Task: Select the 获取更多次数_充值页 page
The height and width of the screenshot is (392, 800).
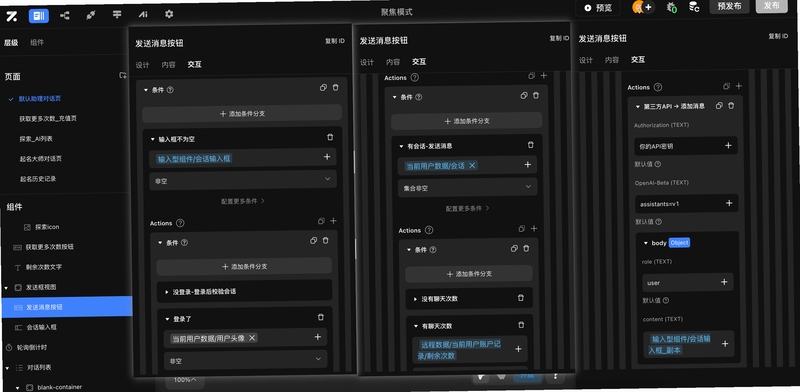Action: (x=47, y=118)
